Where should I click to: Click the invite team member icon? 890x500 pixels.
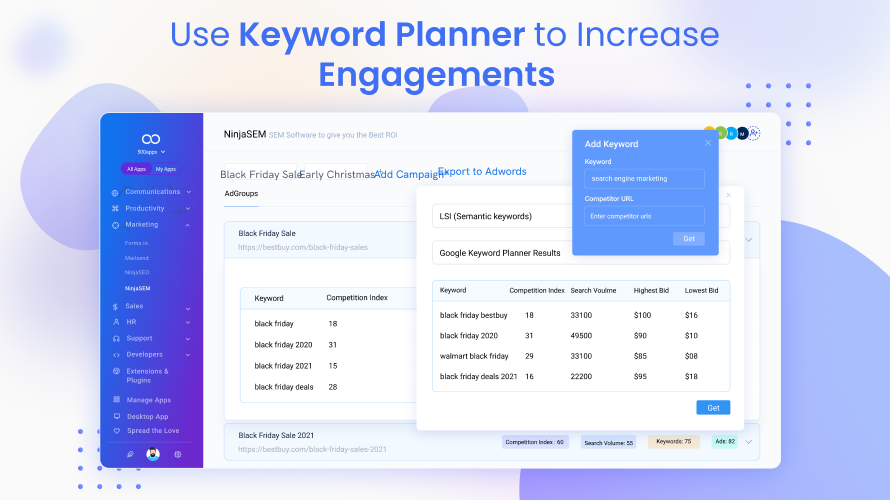pos(754,133)
